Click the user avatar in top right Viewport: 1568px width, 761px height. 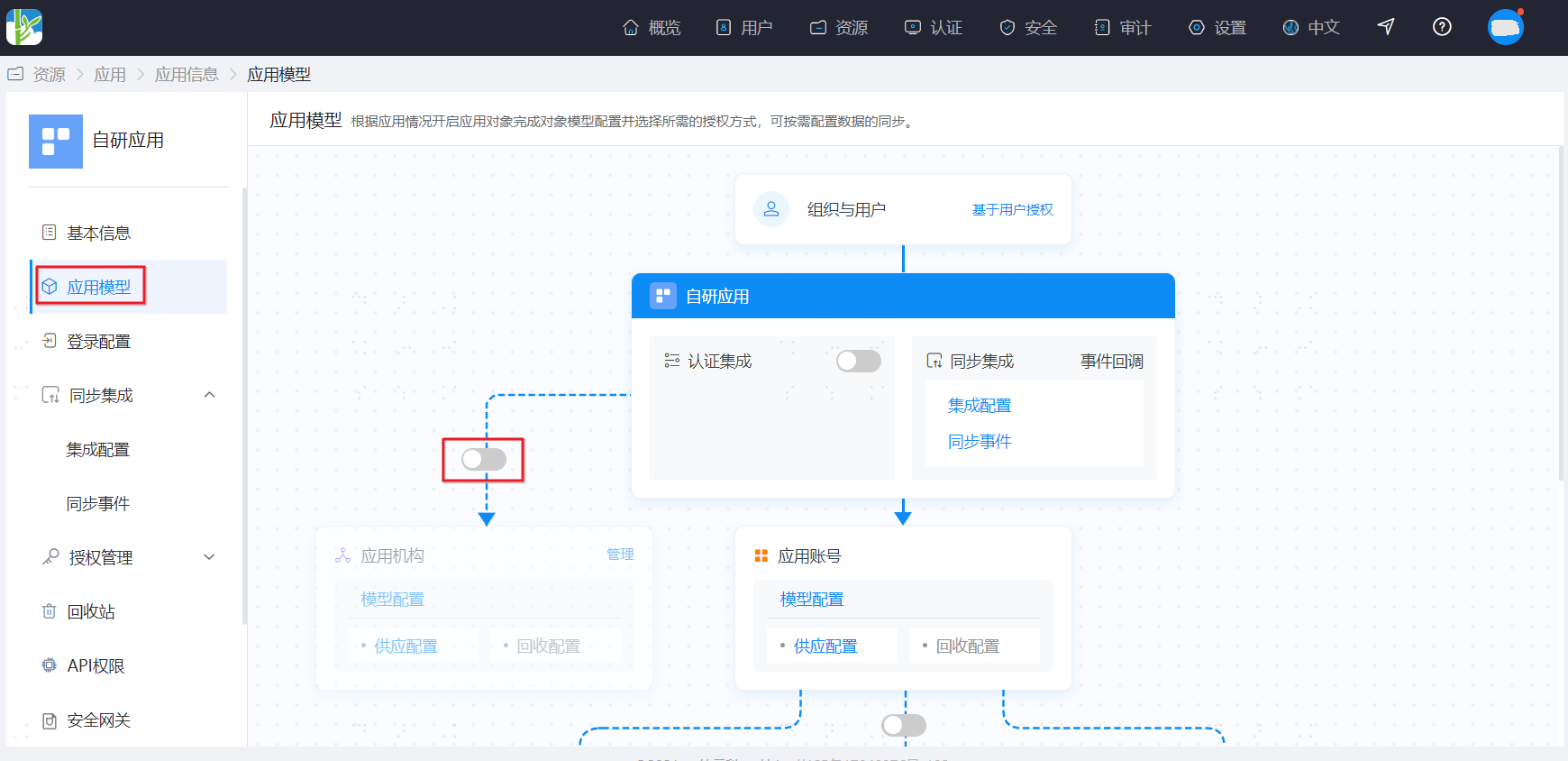tap(1505, 27)
